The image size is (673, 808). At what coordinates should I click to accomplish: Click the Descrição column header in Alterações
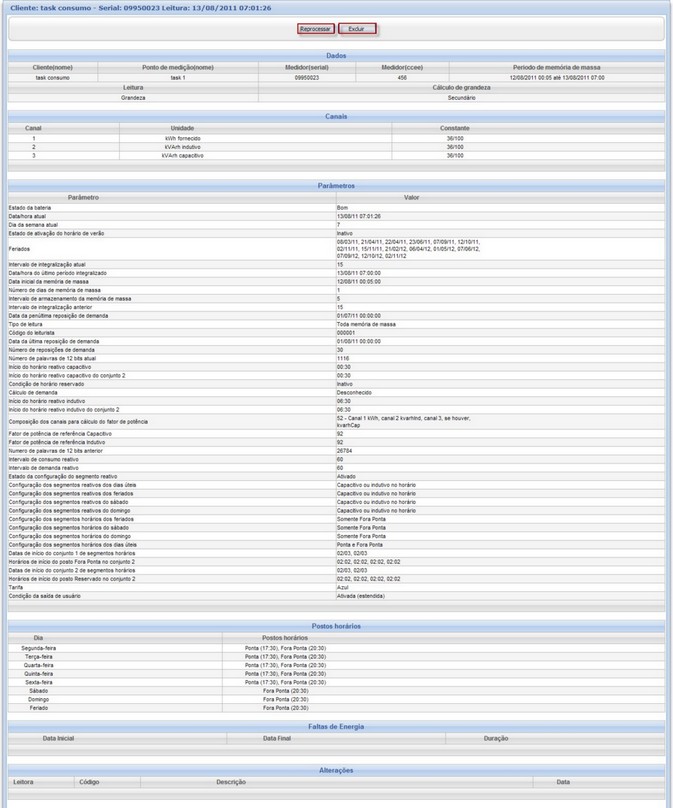[231, 781]
